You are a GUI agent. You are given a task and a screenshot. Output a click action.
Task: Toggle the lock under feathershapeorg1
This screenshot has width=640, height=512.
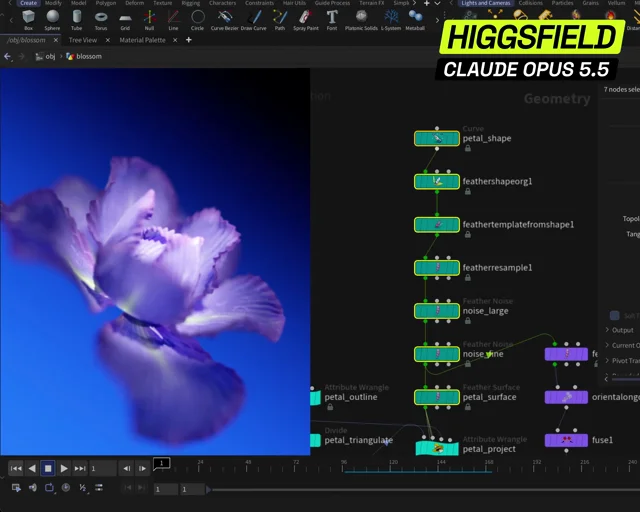coord(468,191)
